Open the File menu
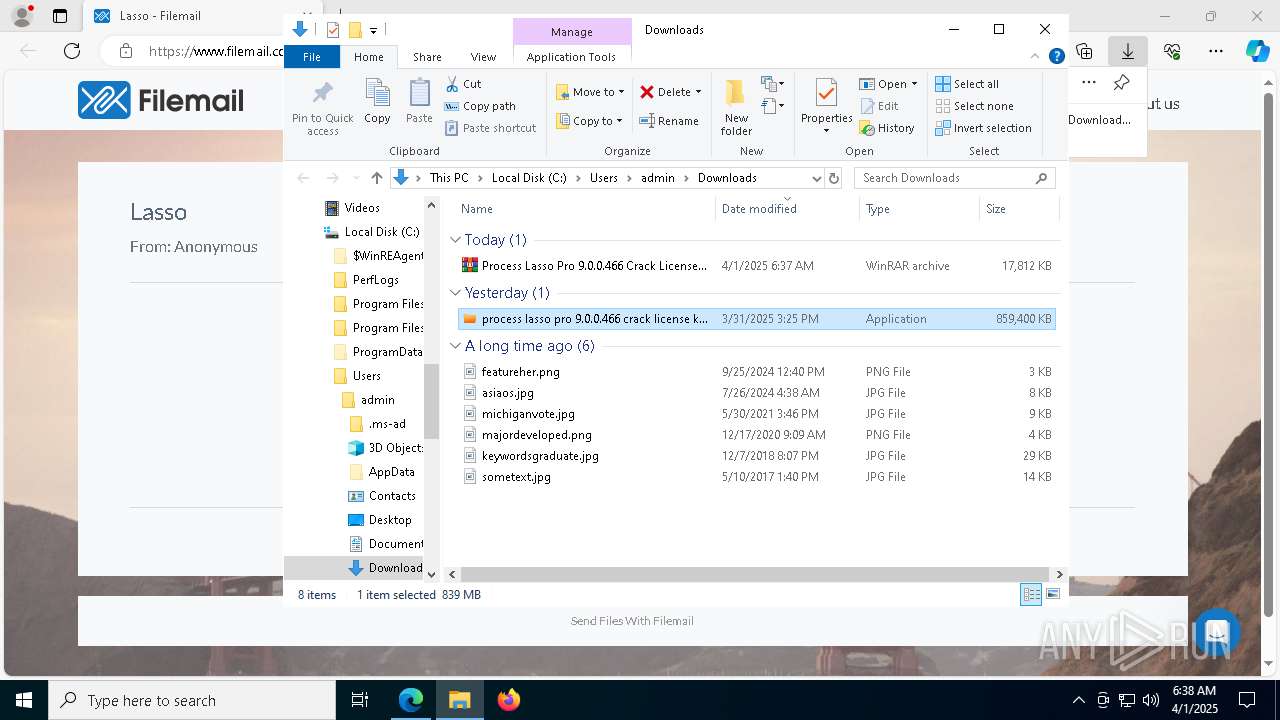 point(312,57)
